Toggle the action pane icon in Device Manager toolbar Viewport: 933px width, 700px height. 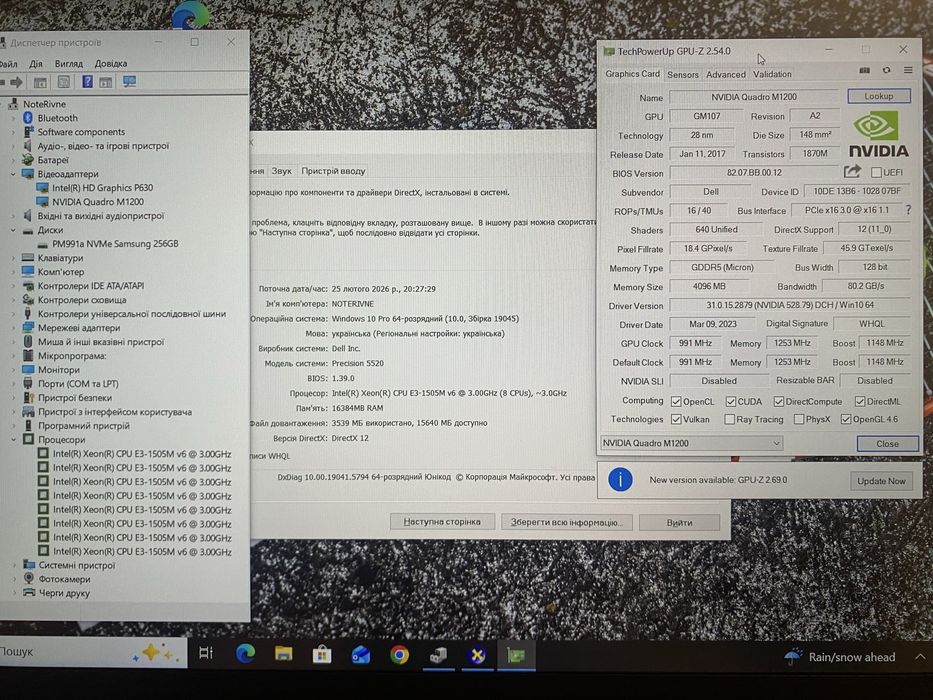point(105,82)
